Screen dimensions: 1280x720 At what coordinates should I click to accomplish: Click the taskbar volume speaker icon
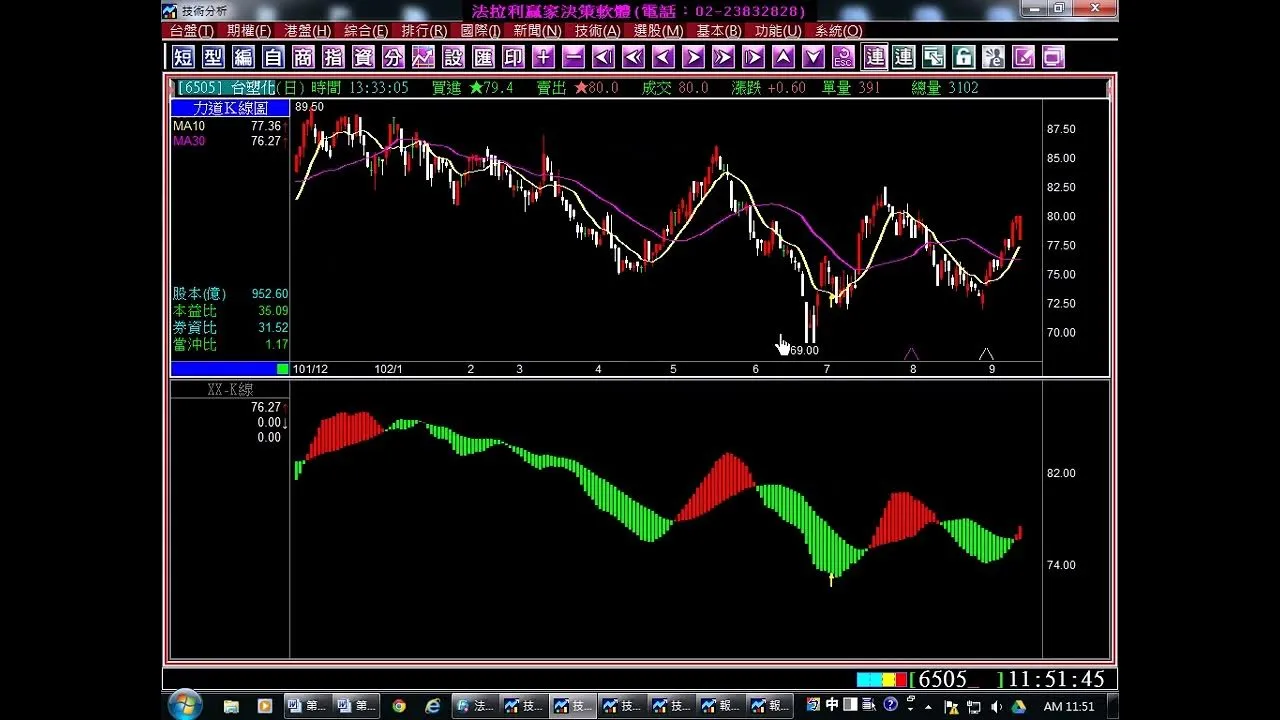996,707
